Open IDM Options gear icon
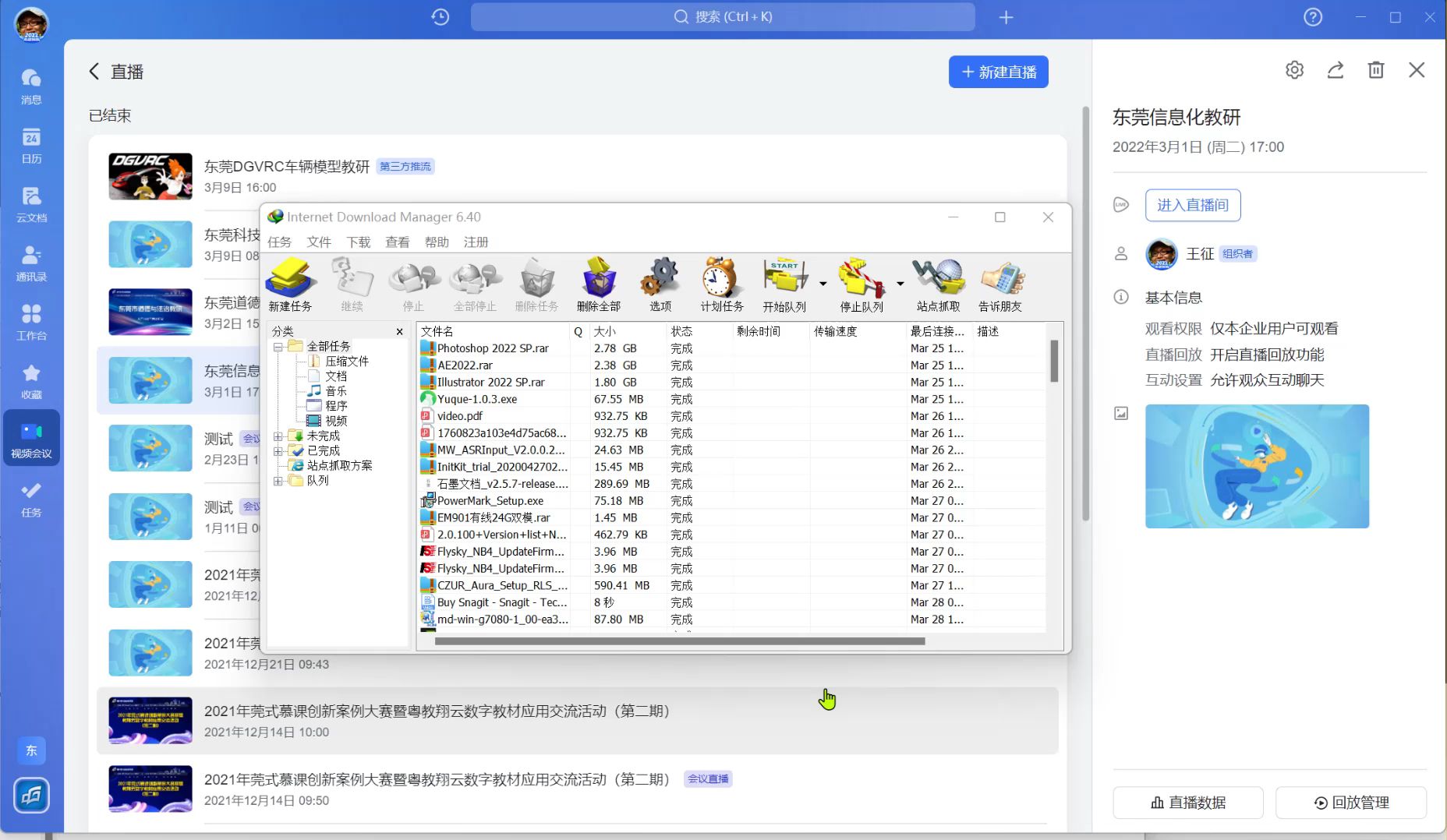The height and width of the screenshot is (840, 1447). 660,285
